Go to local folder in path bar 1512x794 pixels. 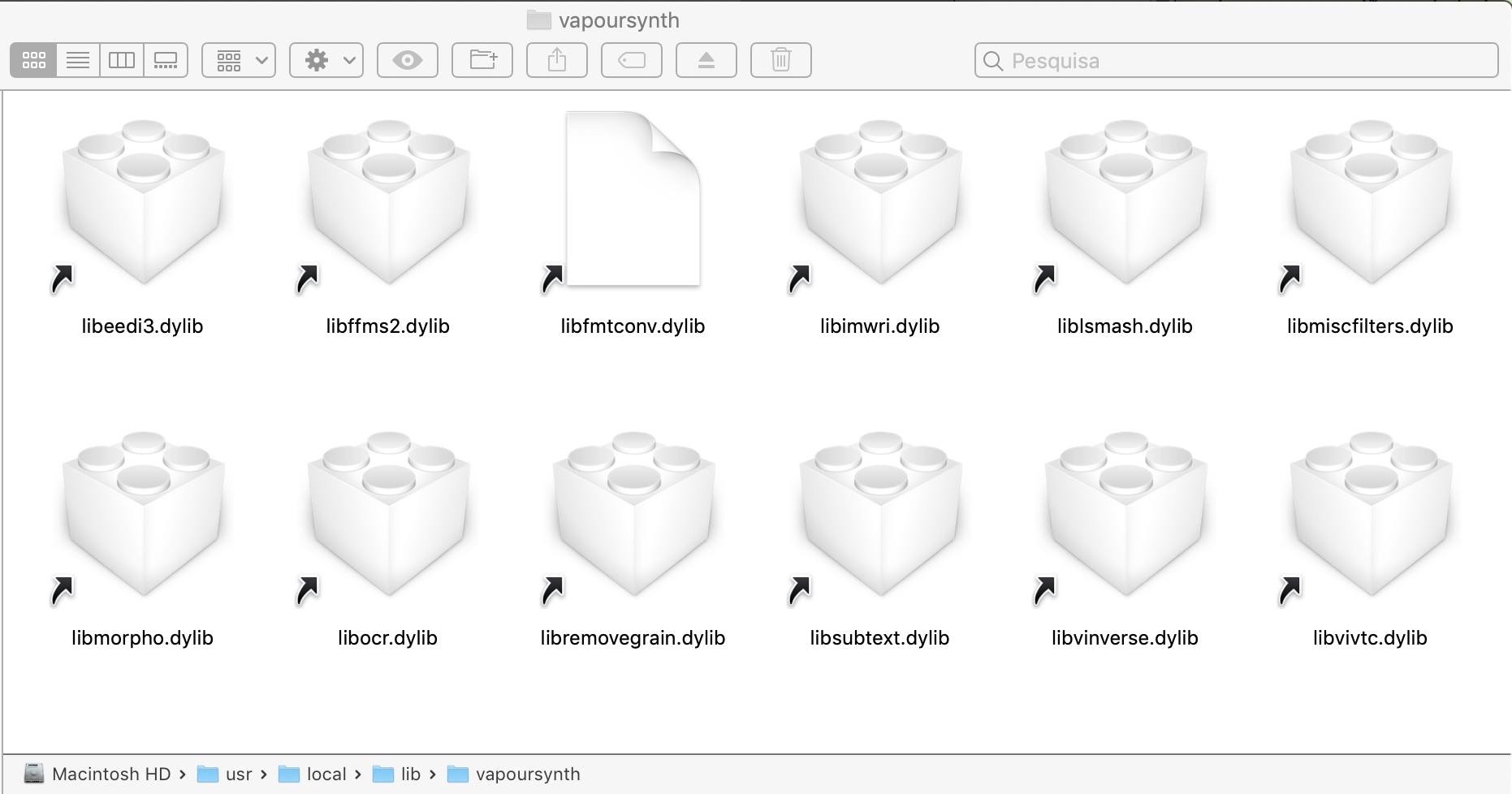[313, 774]
